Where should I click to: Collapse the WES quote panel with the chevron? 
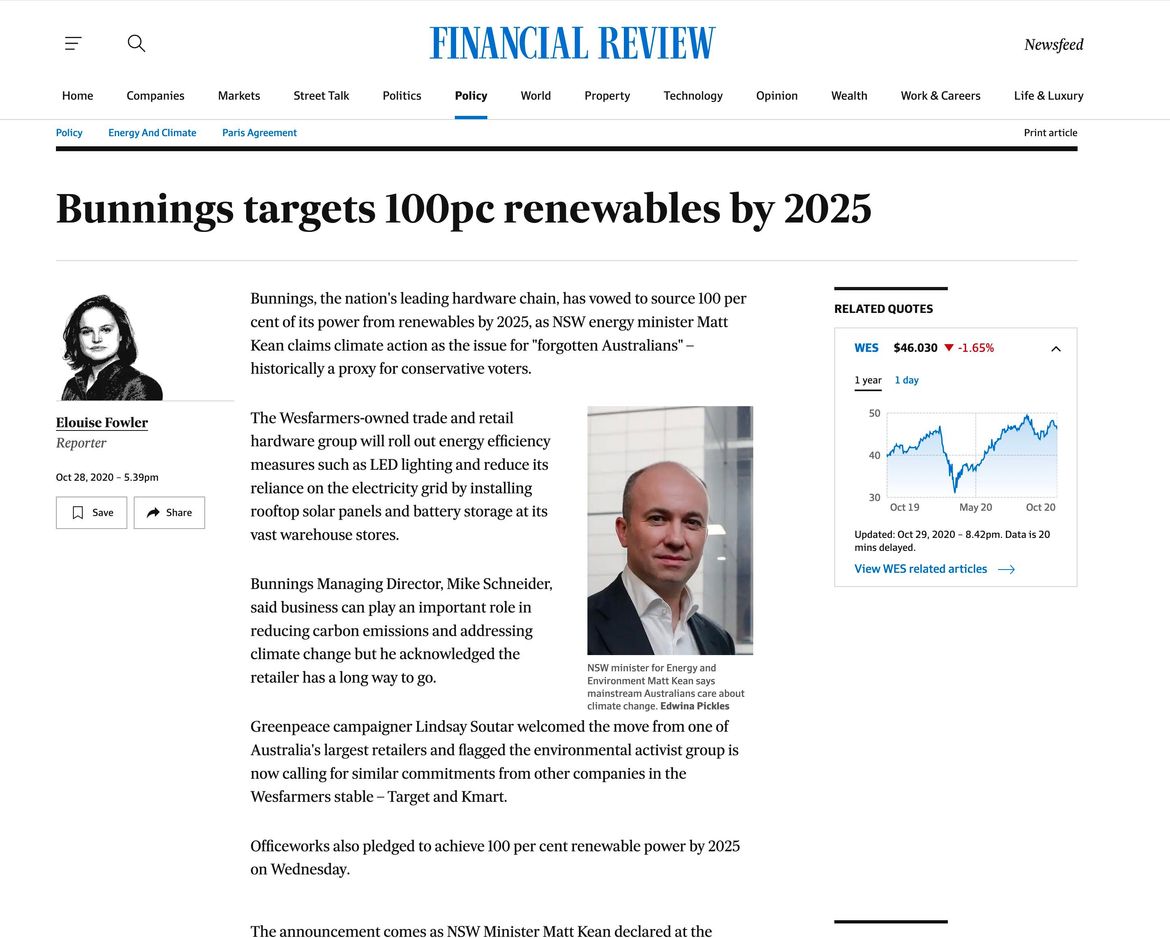click(x=1055, y=349)
